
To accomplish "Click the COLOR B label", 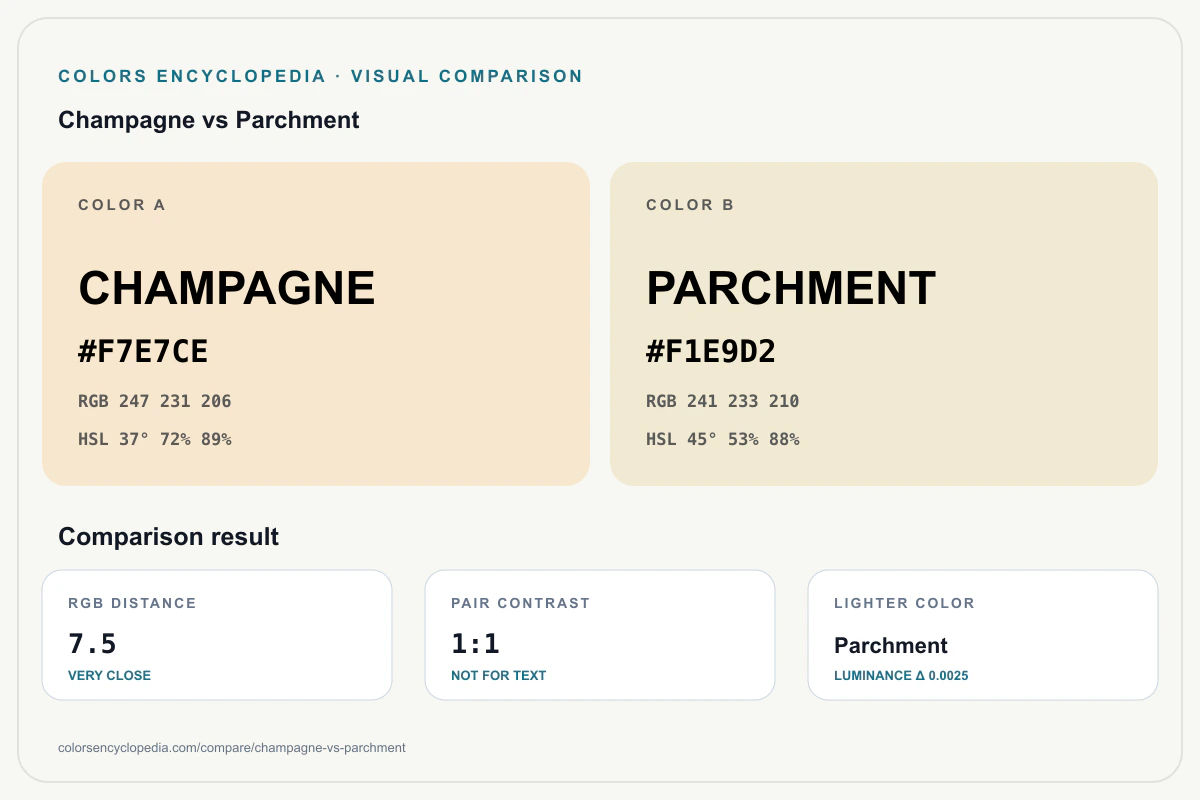I will click(690, 205).
